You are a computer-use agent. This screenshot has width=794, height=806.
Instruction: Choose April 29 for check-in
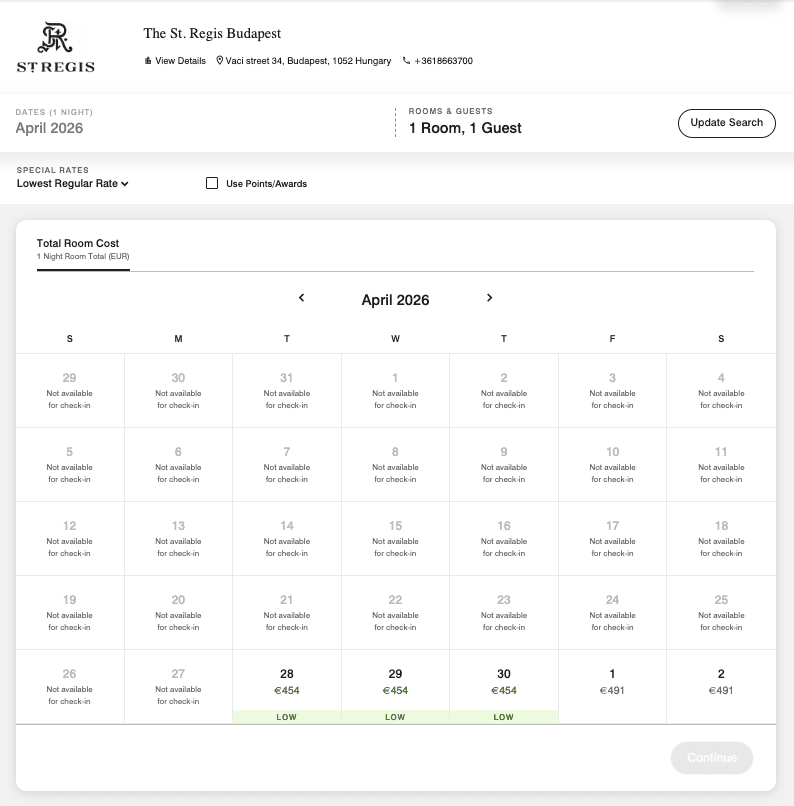pos(395,686)
